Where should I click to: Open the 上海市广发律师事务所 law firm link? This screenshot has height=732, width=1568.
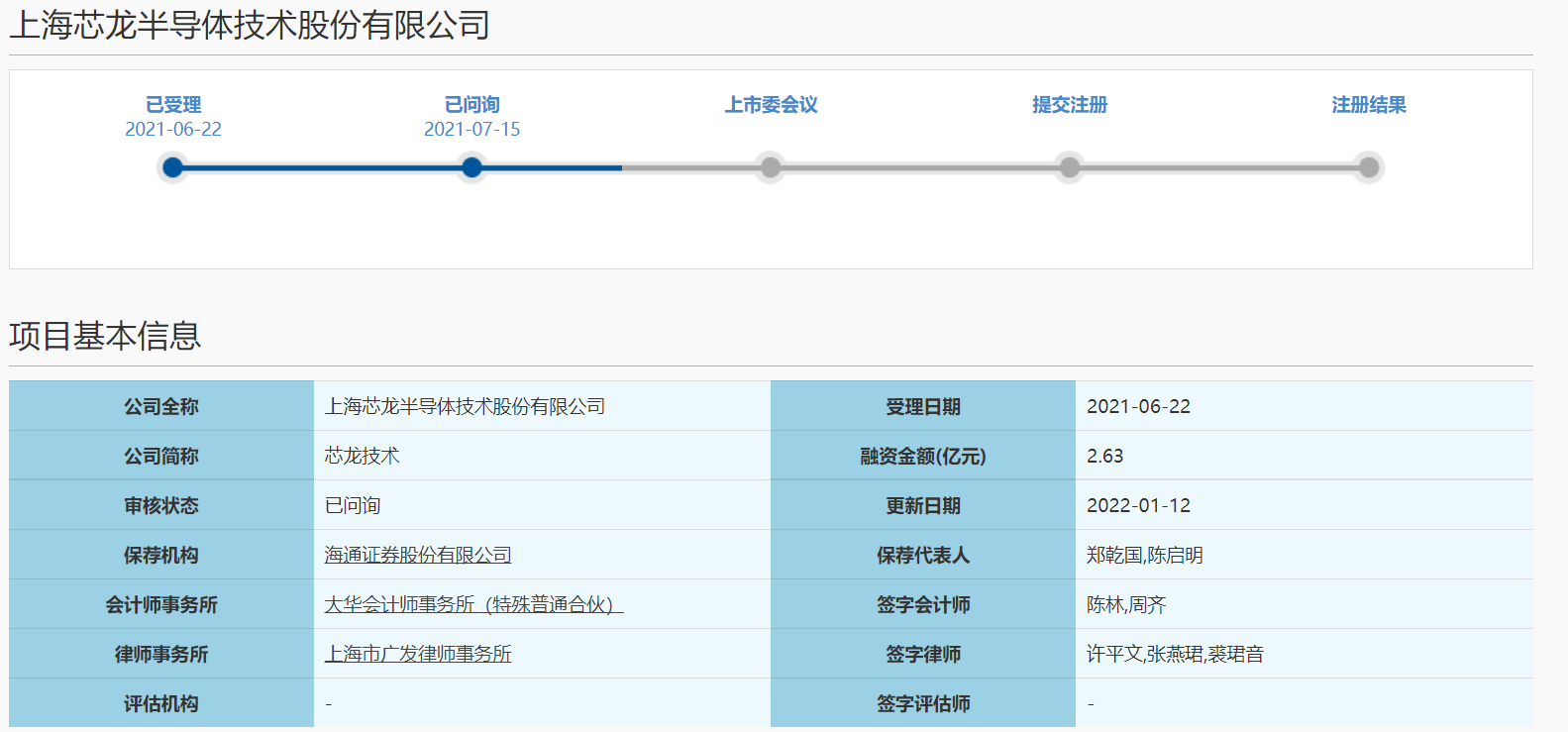pos(418,655)
